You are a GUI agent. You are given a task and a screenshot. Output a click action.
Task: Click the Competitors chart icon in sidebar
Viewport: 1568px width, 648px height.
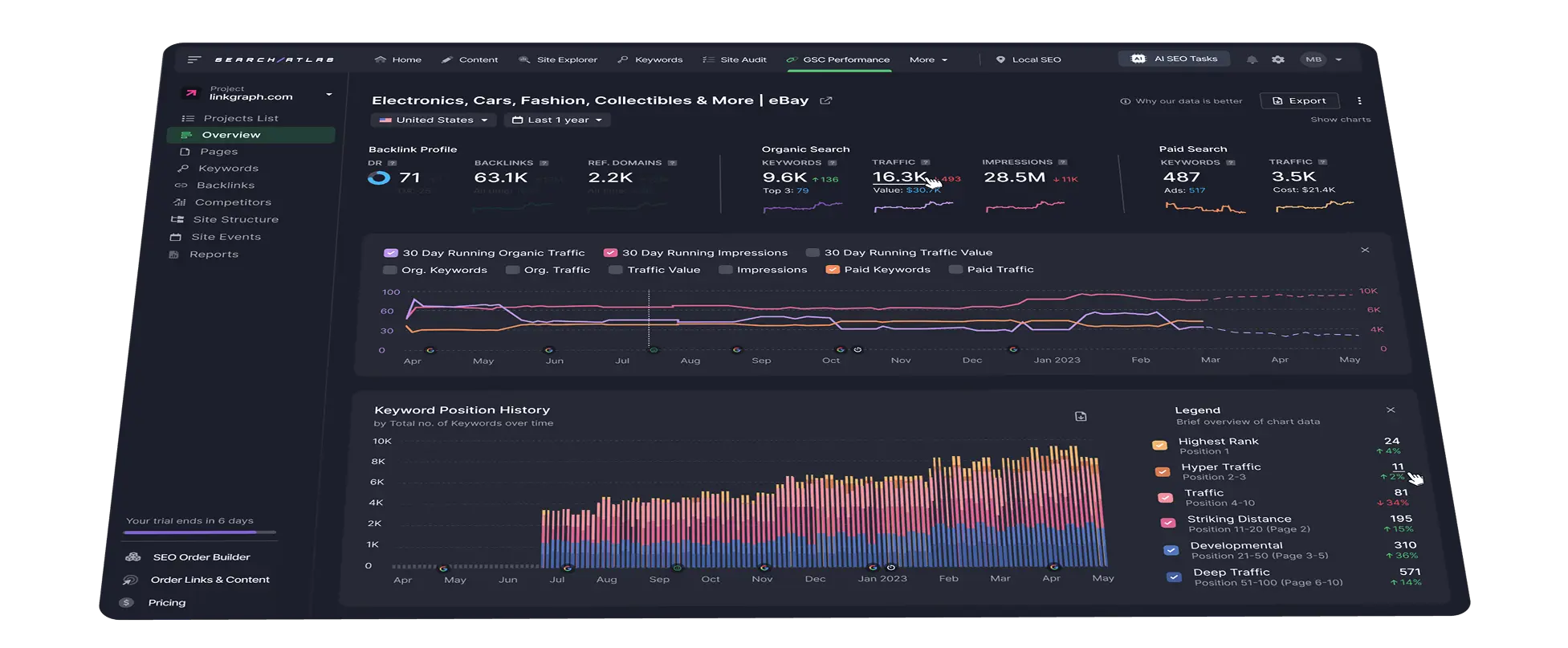tap(180, 202)
